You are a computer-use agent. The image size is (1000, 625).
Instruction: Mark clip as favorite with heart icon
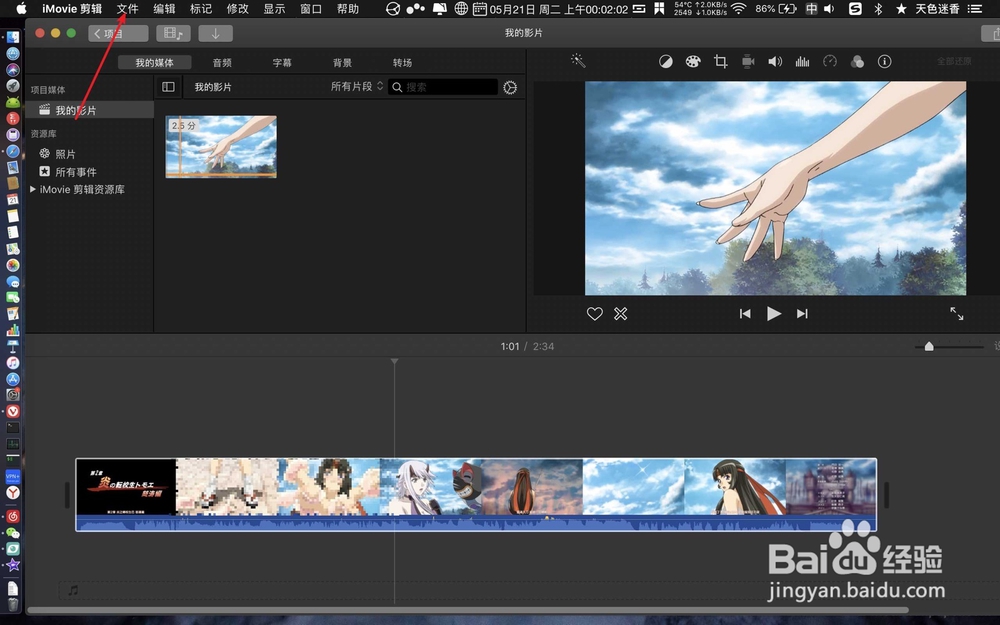[594, 314]
